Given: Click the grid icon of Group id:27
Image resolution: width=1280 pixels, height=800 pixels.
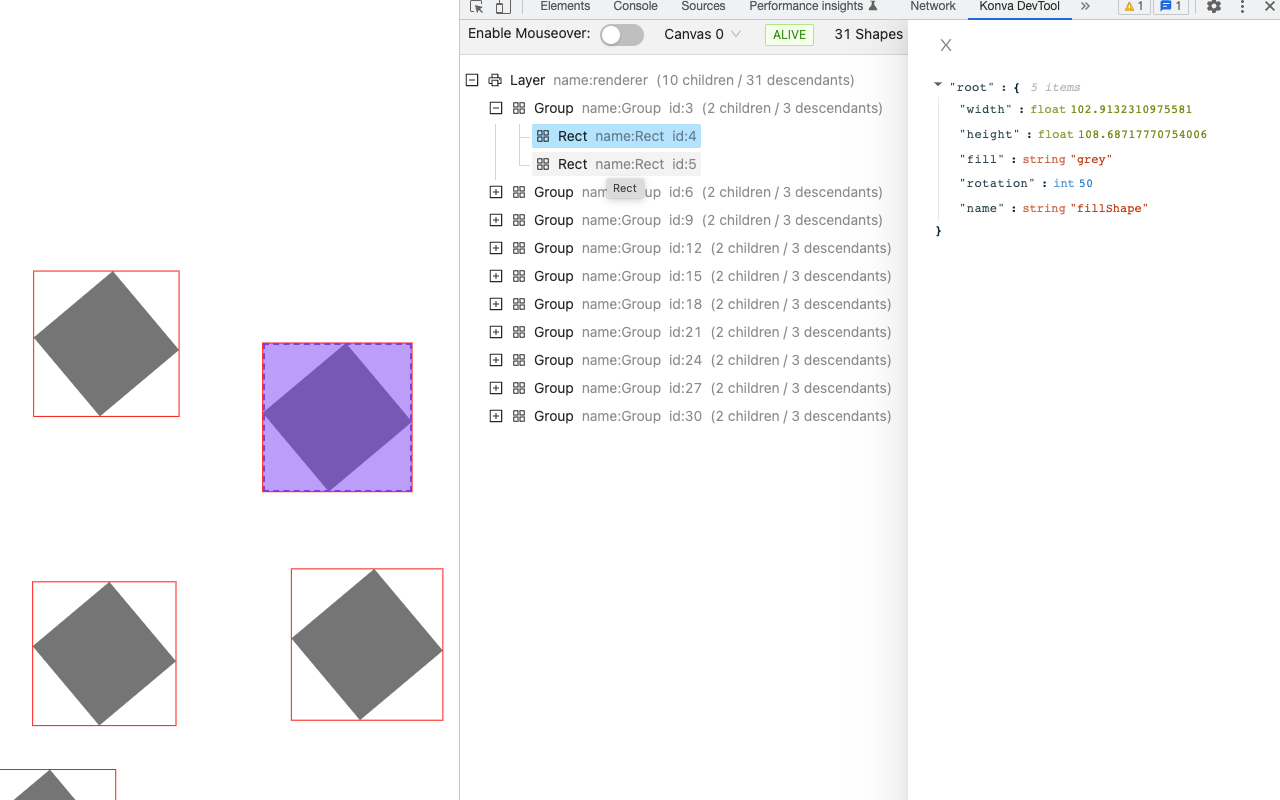Looking at the screenshot, I should coord(519,388).
